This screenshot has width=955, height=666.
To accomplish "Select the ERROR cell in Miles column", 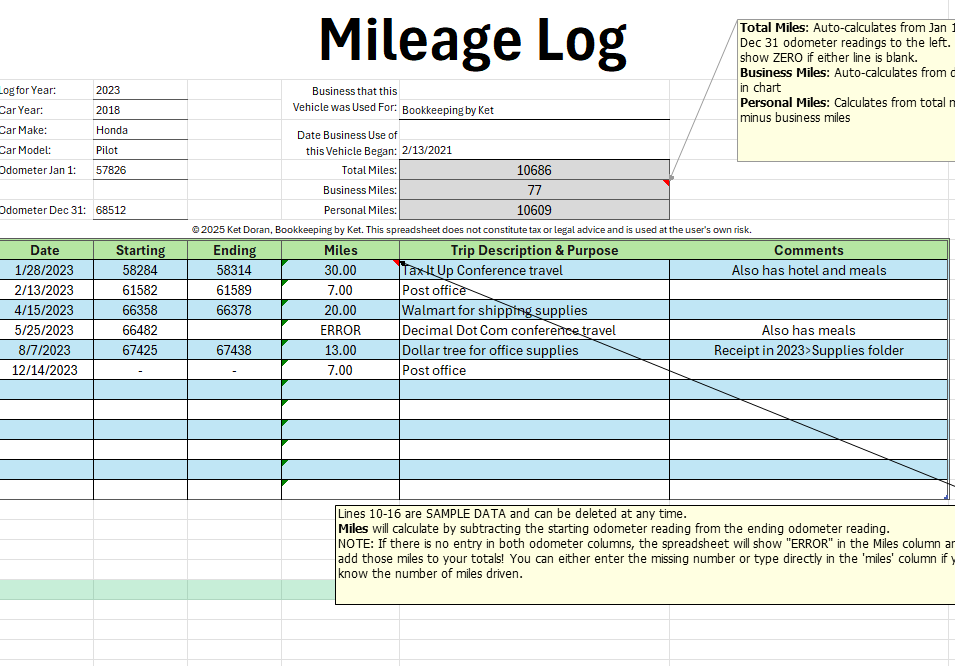I will point(340,330).
